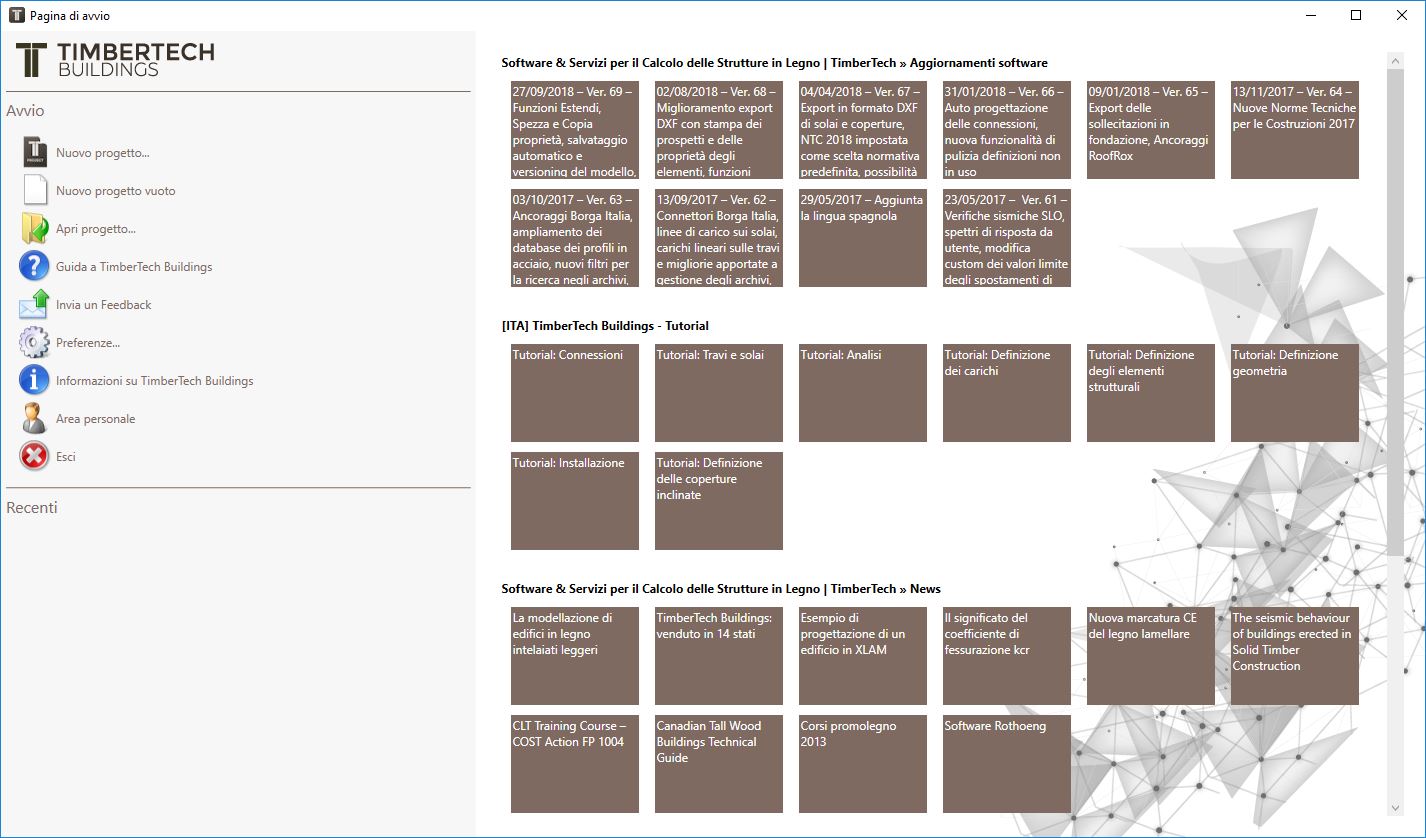The width and height of the screenshot is (1426, 838).
Task: Open Tutorial: Connessioni tile
Action: (x=575, y=393)
